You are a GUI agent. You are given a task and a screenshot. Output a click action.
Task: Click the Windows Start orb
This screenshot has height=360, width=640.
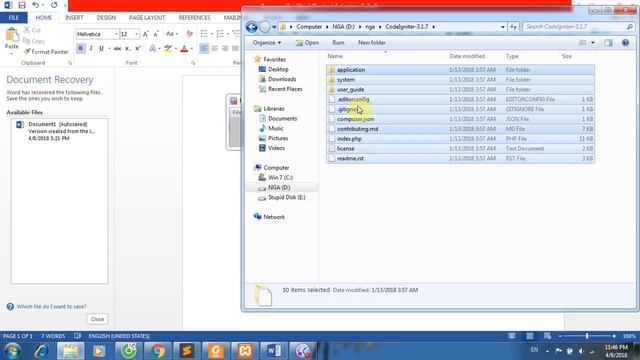click(x=13, y=351)
